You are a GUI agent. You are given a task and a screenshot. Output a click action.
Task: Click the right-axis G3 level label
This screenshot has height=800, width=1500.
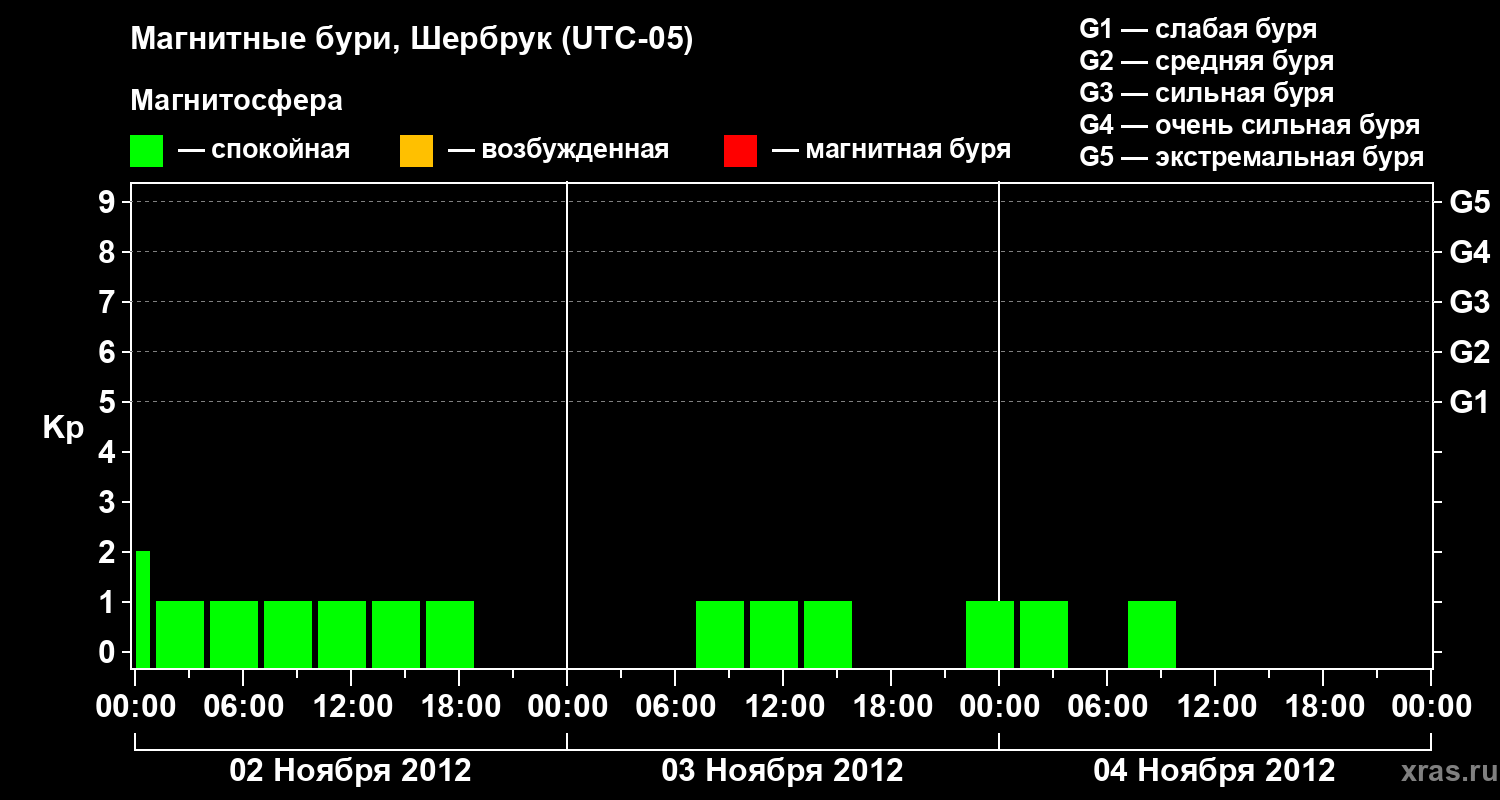click(1469, 303)
